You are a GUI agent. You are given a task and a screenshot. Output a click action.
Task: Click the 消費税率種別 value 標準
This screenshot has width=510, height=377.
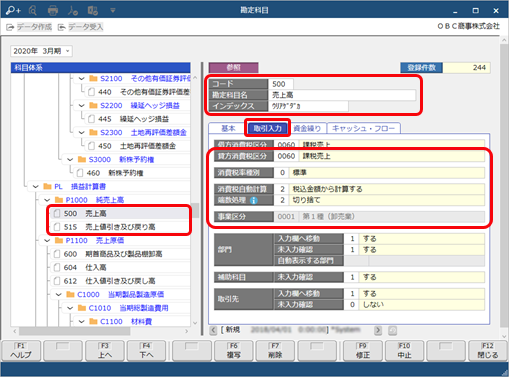387,173
